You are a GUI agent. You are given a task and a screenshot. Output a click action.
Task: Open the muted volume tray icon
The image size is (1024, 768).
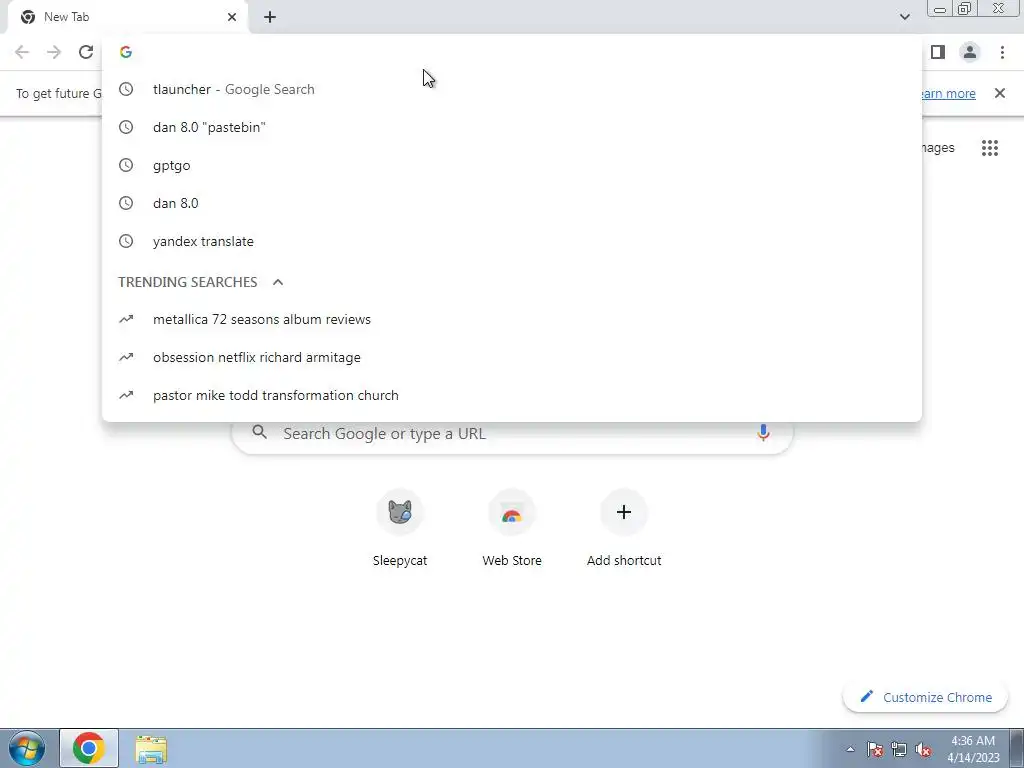click(923, 749)
